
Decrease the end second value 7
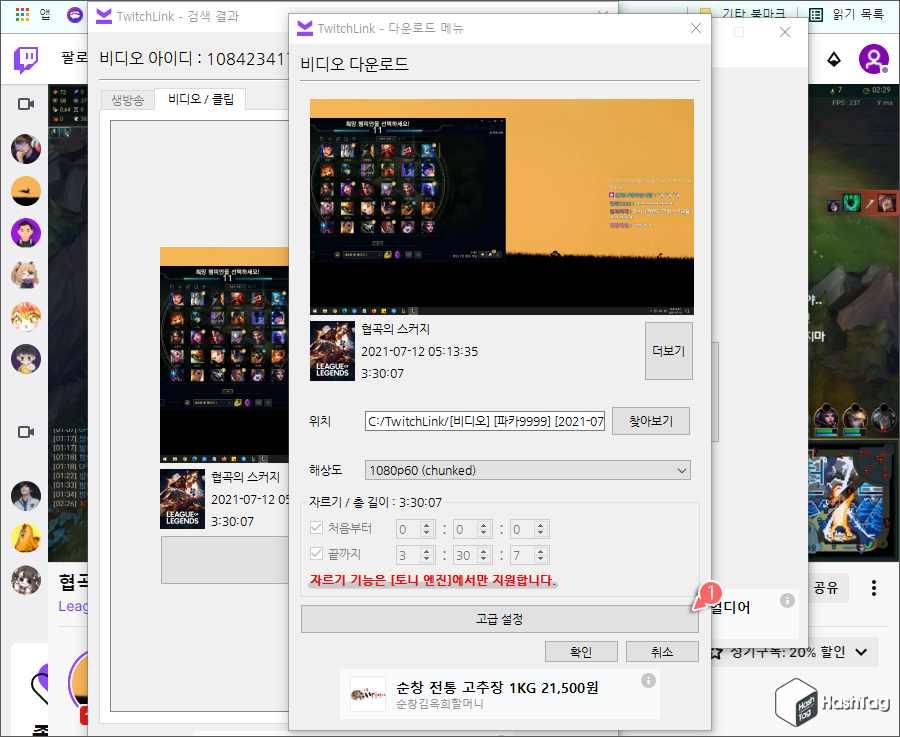tap(540, 559)
